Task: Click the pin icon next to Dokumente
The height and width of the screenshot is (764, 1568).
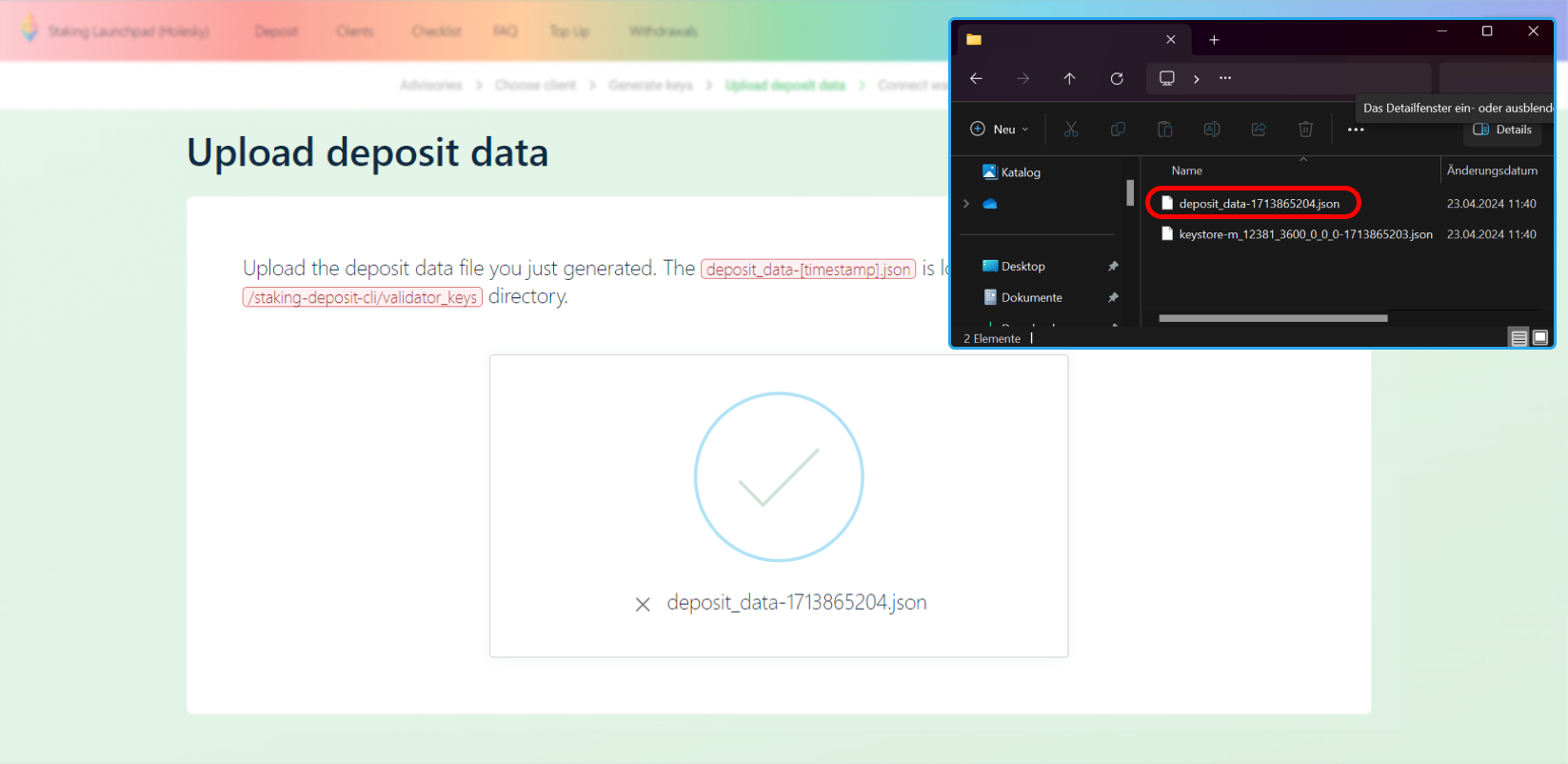Action: click(1113, 298)
